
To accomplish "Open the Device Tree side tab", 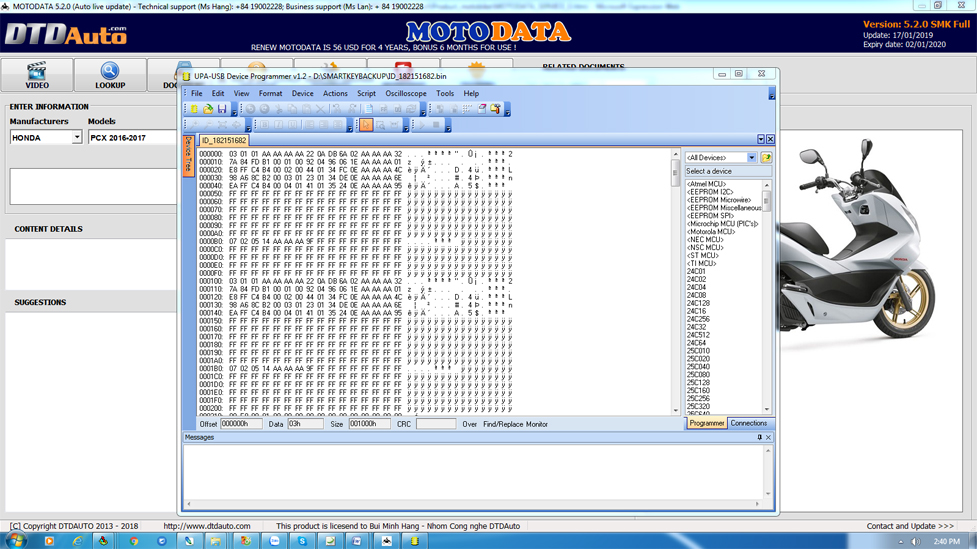I will tap(188, 155).
